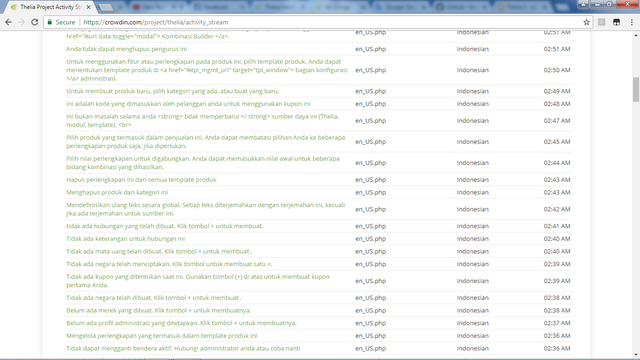Click Indonesian in 'Hapus perlengkapan ini' row
640x360 pixels.
point(473,180)
